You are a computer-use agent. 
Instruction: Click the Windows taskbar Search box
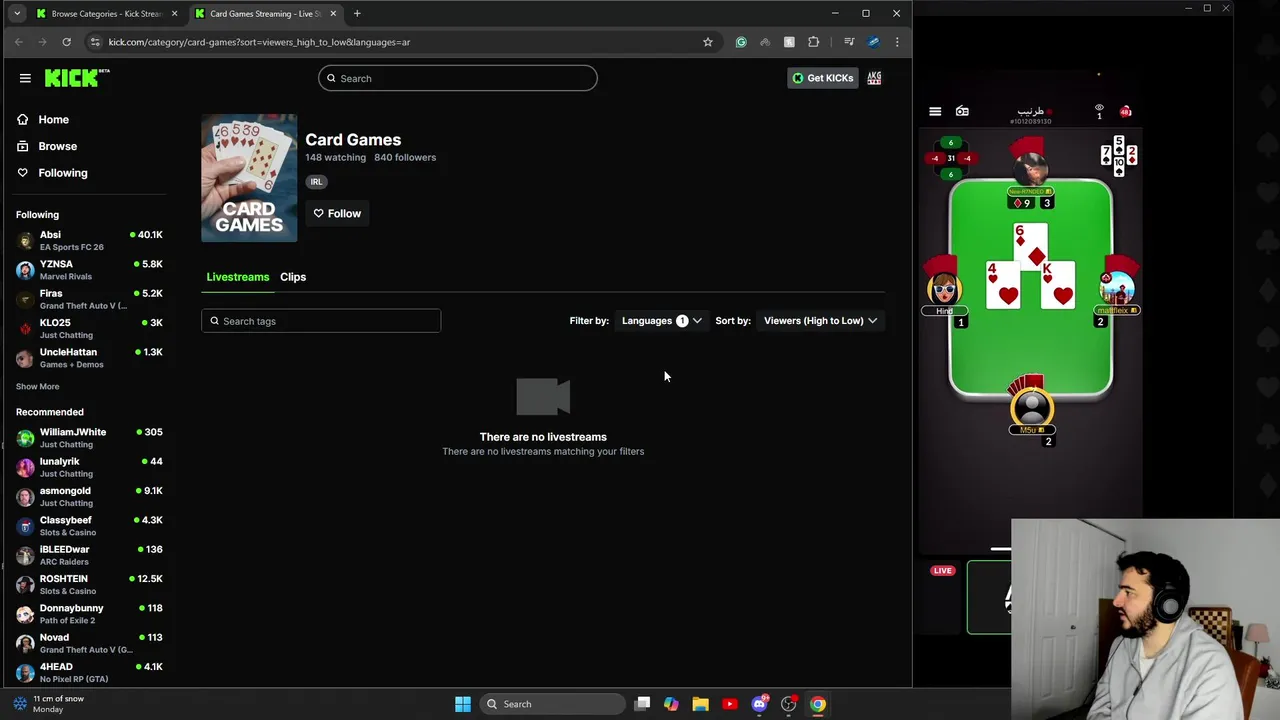pos(553,704)
